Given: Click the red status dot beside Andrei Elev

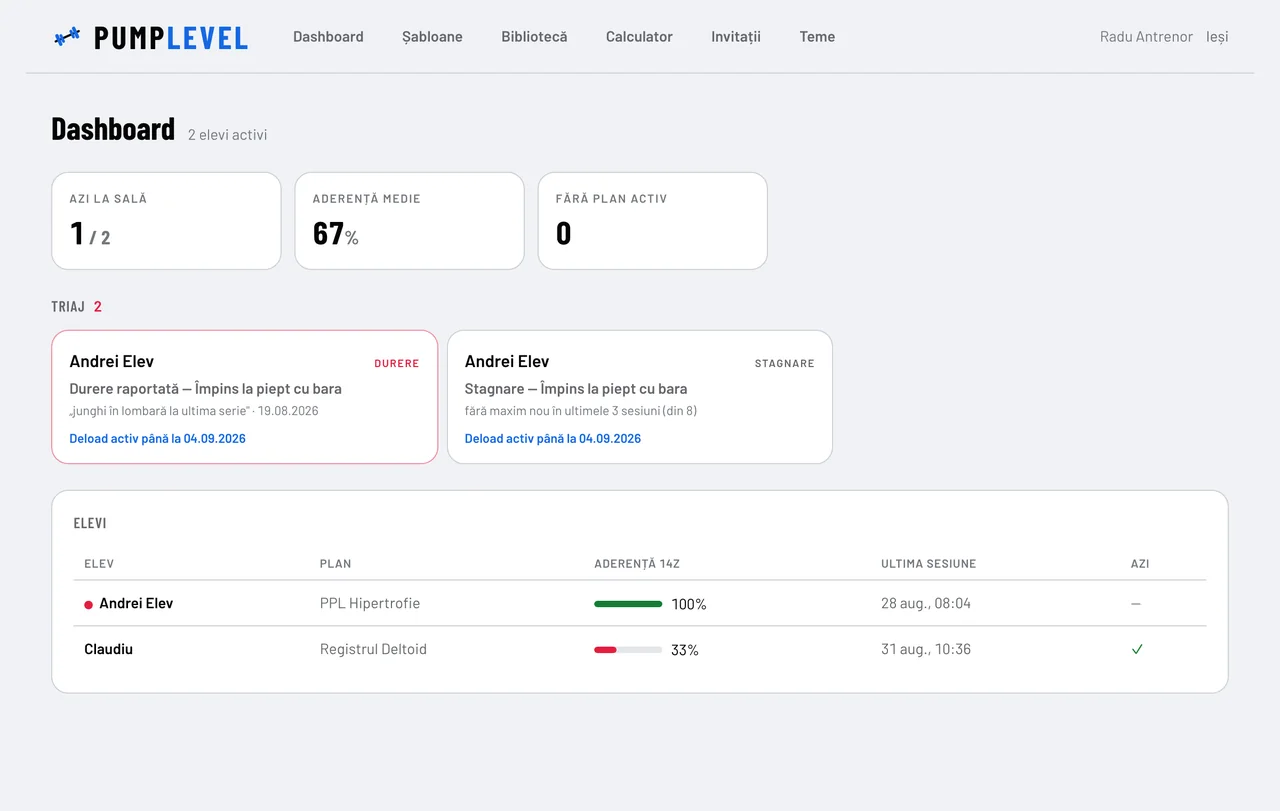Looking at the screenshot, I should [88, 605].
